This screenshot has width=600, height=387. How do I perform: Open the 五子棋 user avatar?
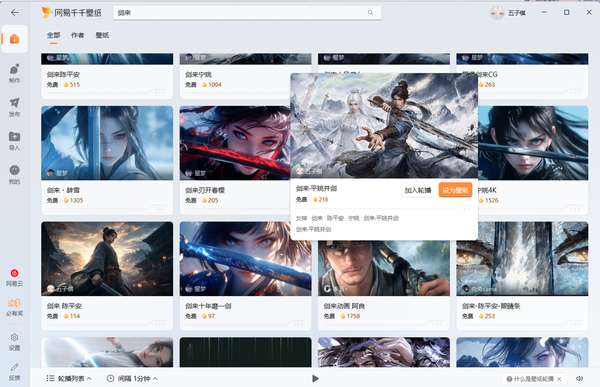point(497,13)
